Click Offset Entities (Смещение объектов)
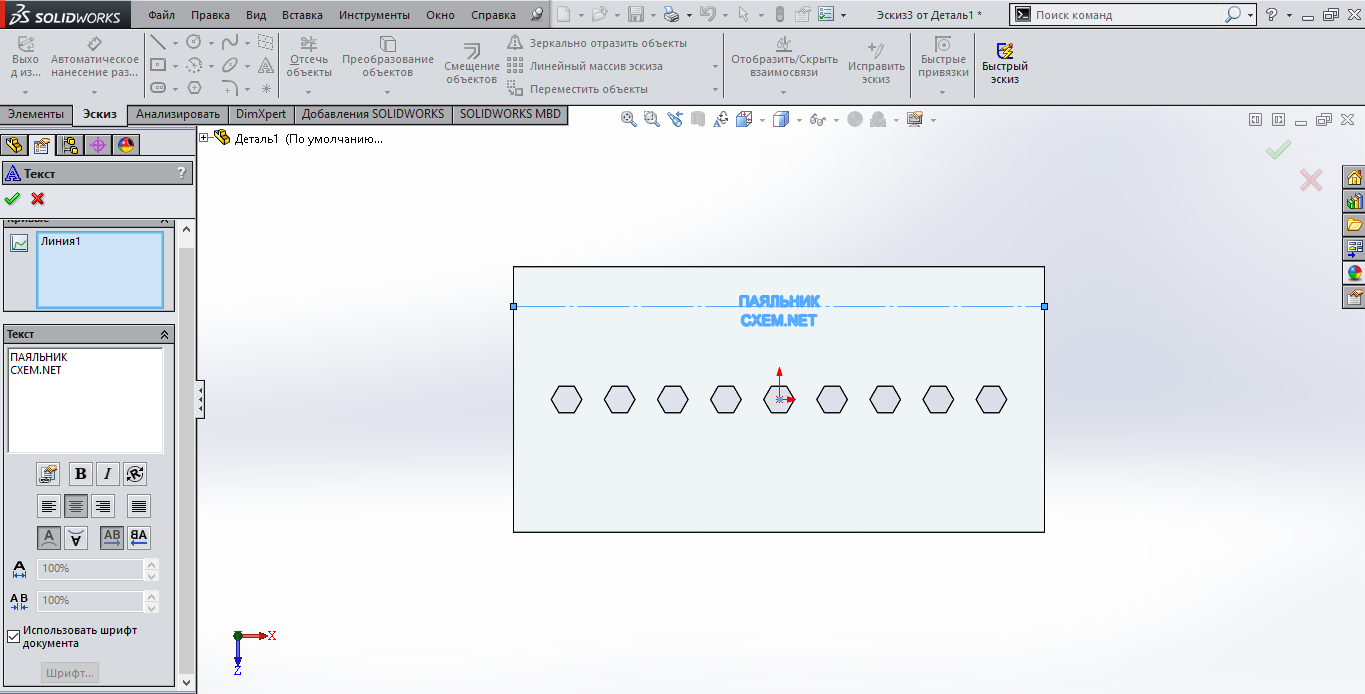Image resolution: width=1365 pixels, height=694 pixels. coord(471,63)
